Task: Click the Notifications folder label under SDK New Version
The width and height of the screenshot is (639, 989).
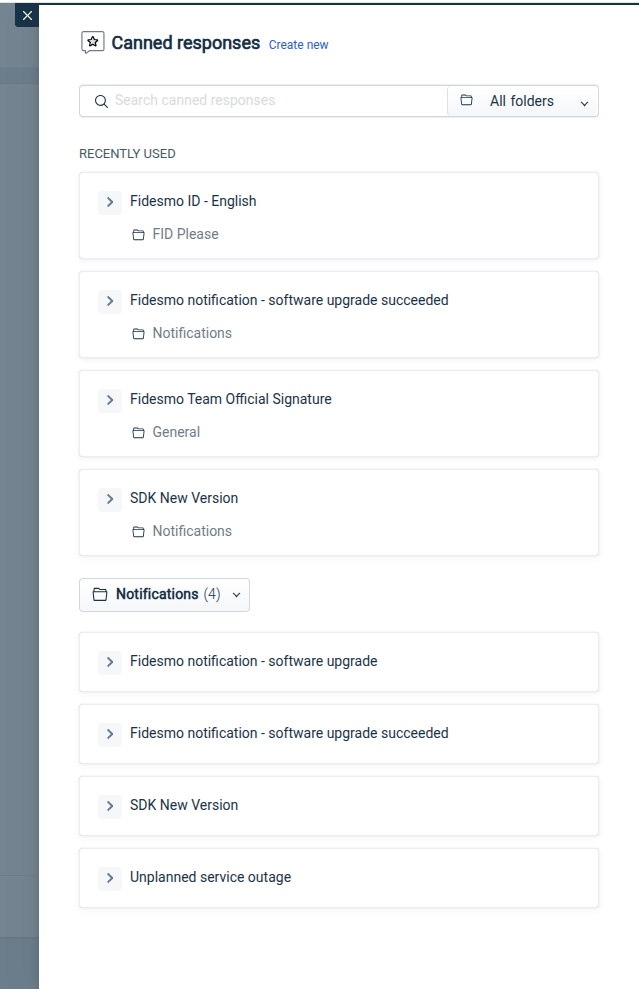Action: [192, 531]
